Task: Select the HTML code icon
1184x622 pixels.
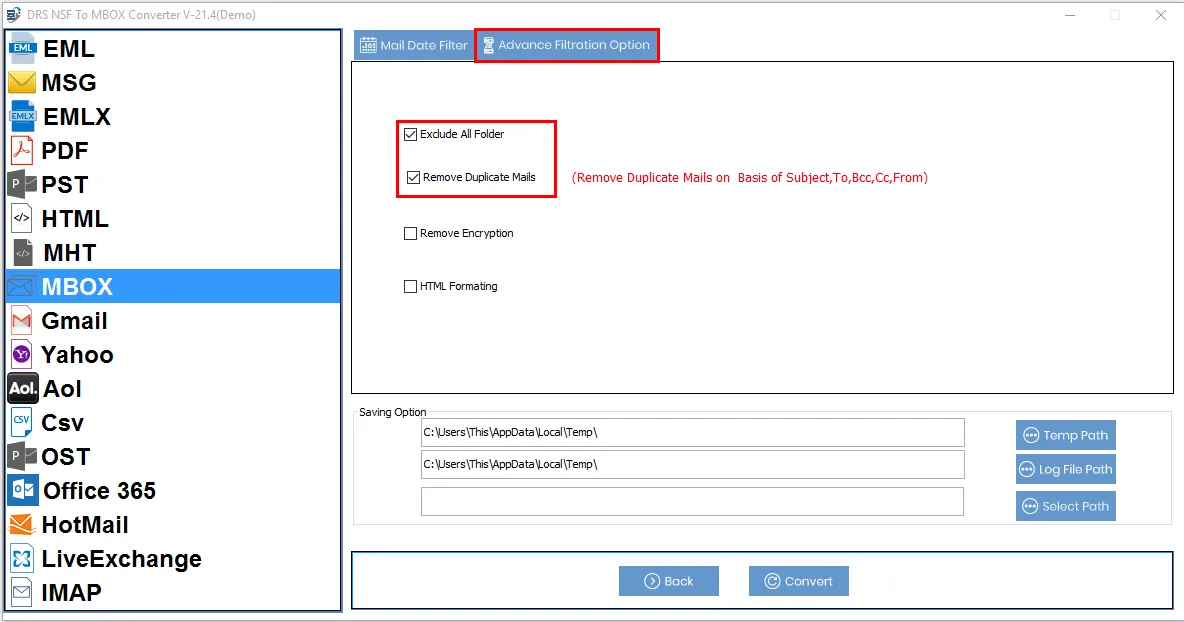Action: [22, 218]
